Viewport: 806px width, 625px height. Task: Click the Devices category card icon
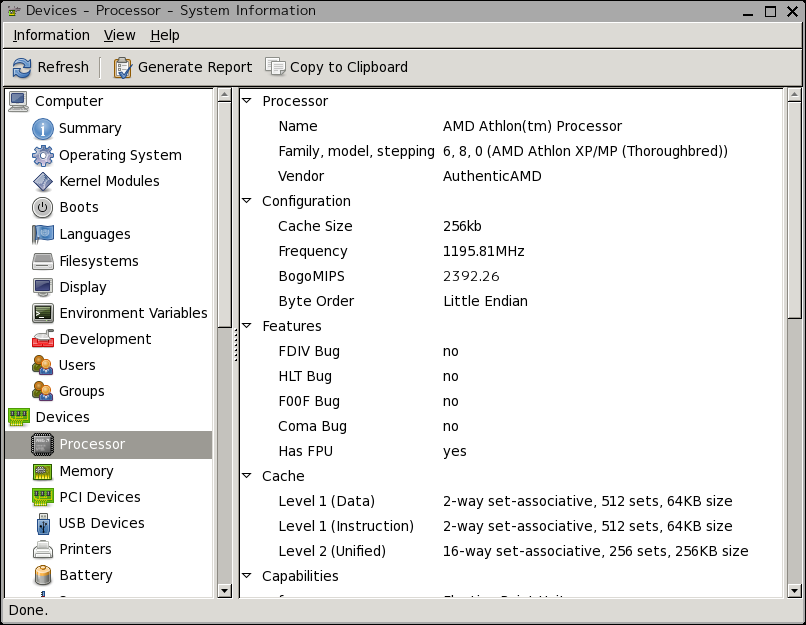pos(19,417)
